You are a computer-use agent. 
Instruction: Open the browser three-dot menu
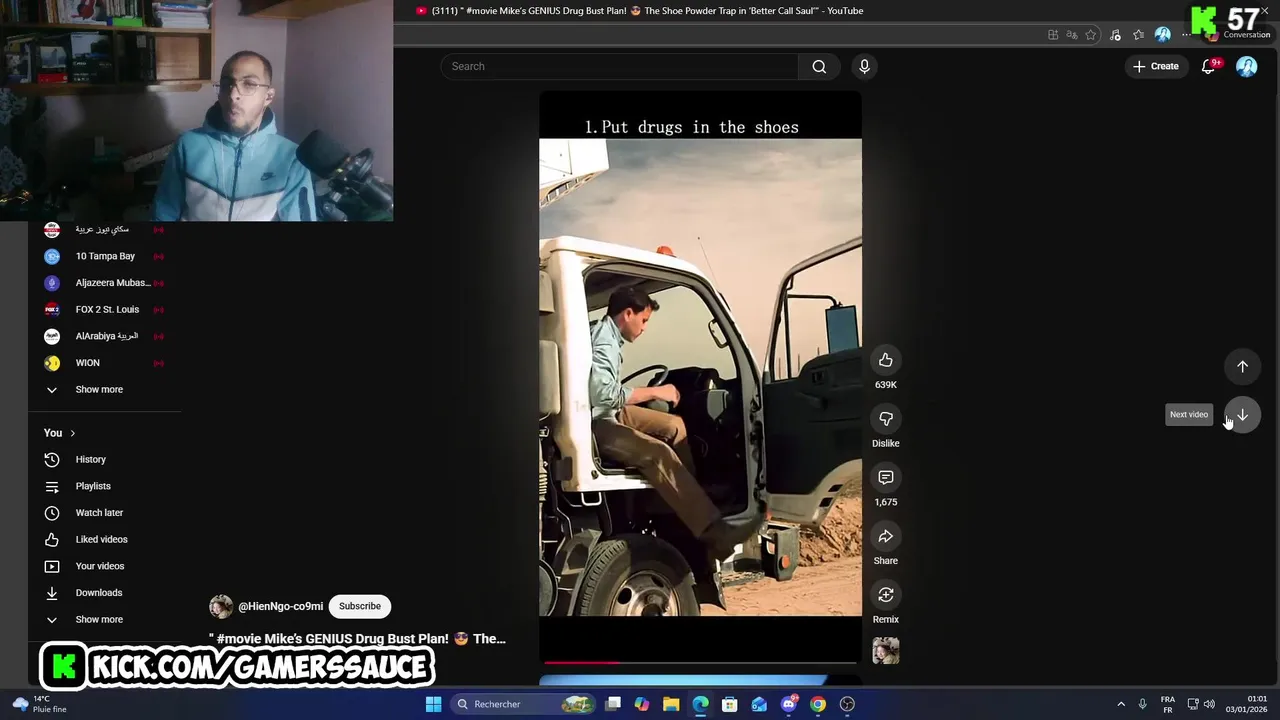pyautogui.click(x=1187, y=35)
